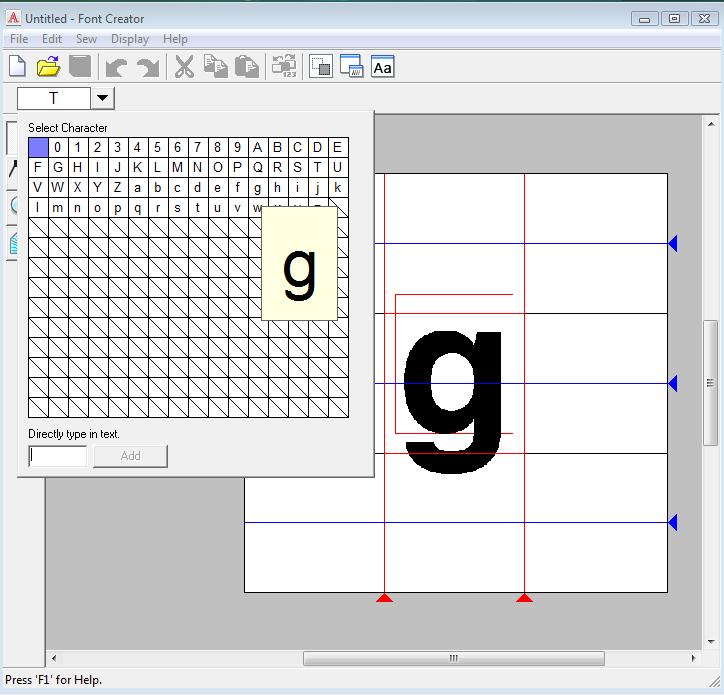Click the sewing order 123 icon
This screenshot has height=695, width=724.
click(x=284, y=66)
